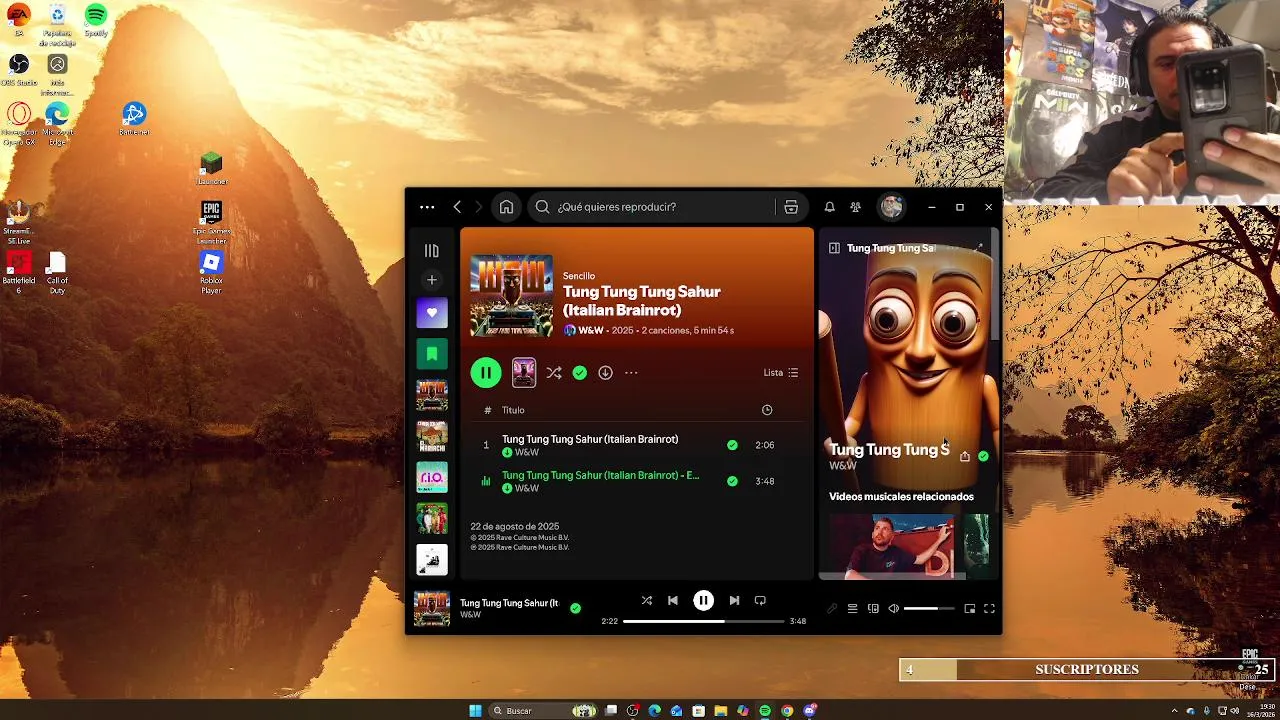
Task: Toggle saved check on the 3:48 track
Action: (x=732, y=481)
